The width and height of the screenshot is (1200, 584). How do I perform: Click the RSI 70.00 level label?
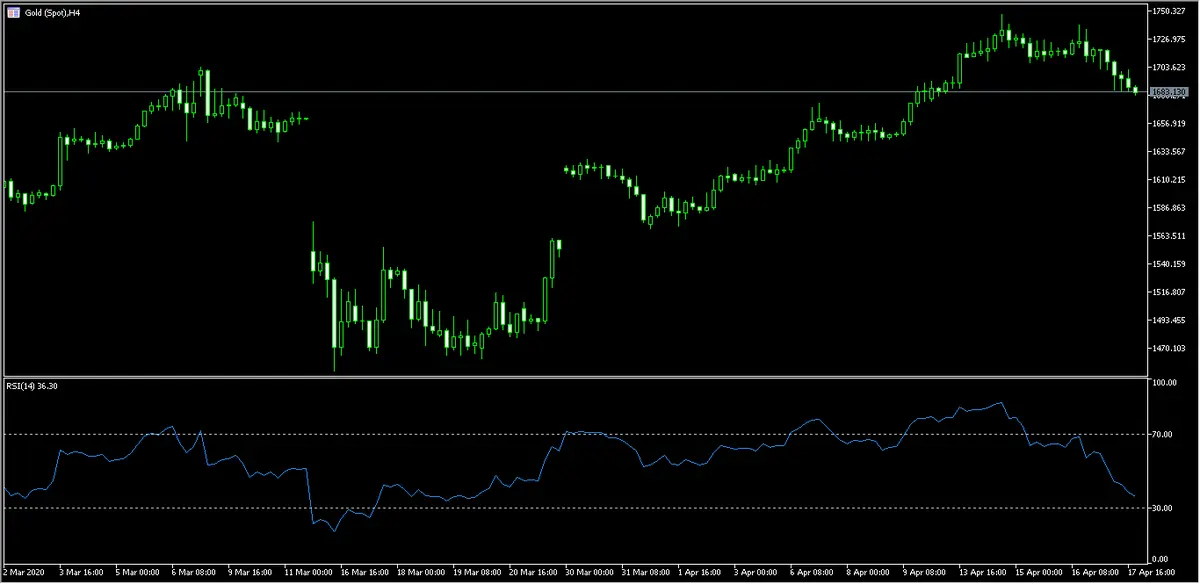coord(1162,435)
